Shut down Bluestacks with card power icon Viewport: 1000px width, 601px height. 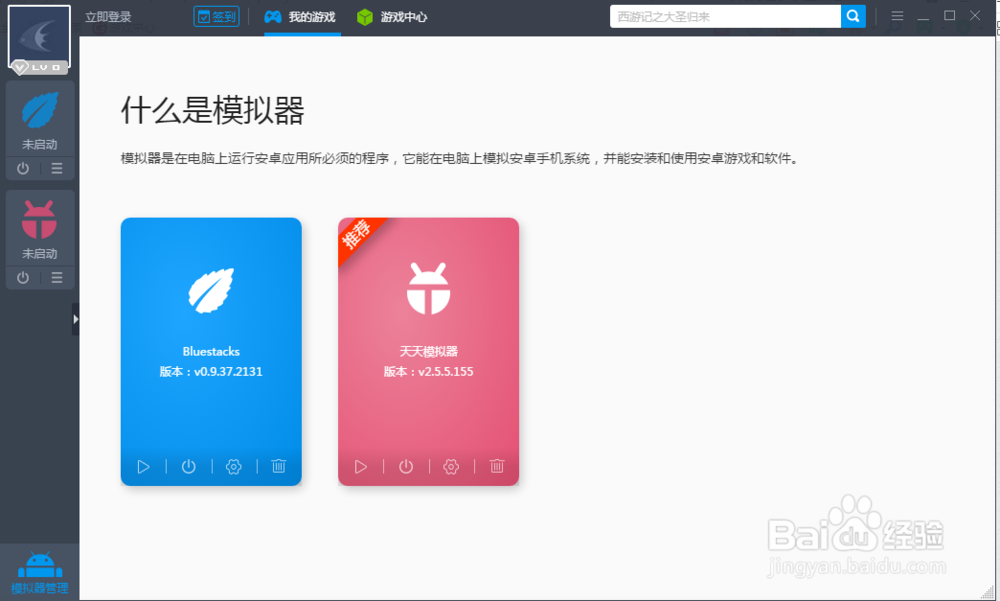(x=189, y=467)
